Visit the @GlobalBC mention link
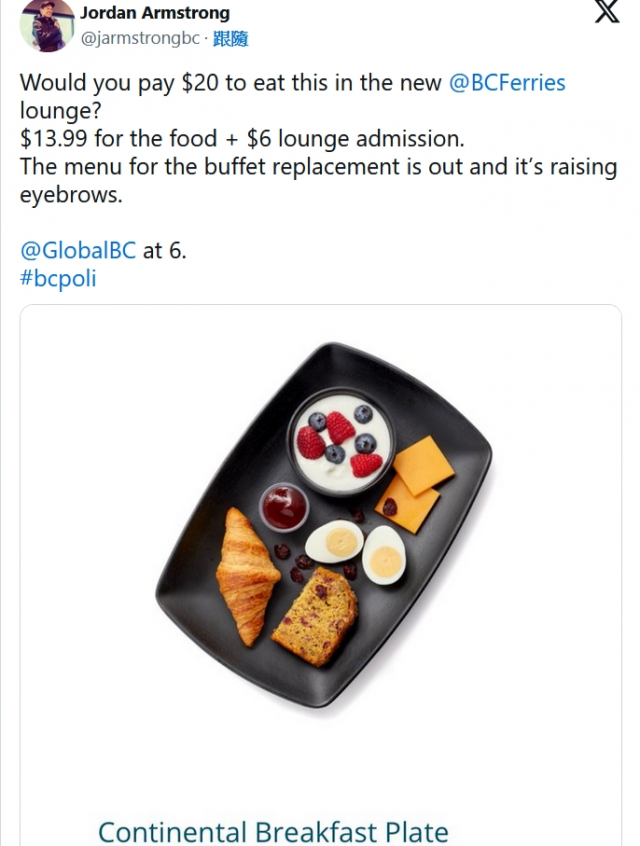The height and width of the screenshot is (846, 640). pyautogui.click(x=78, y=250)
